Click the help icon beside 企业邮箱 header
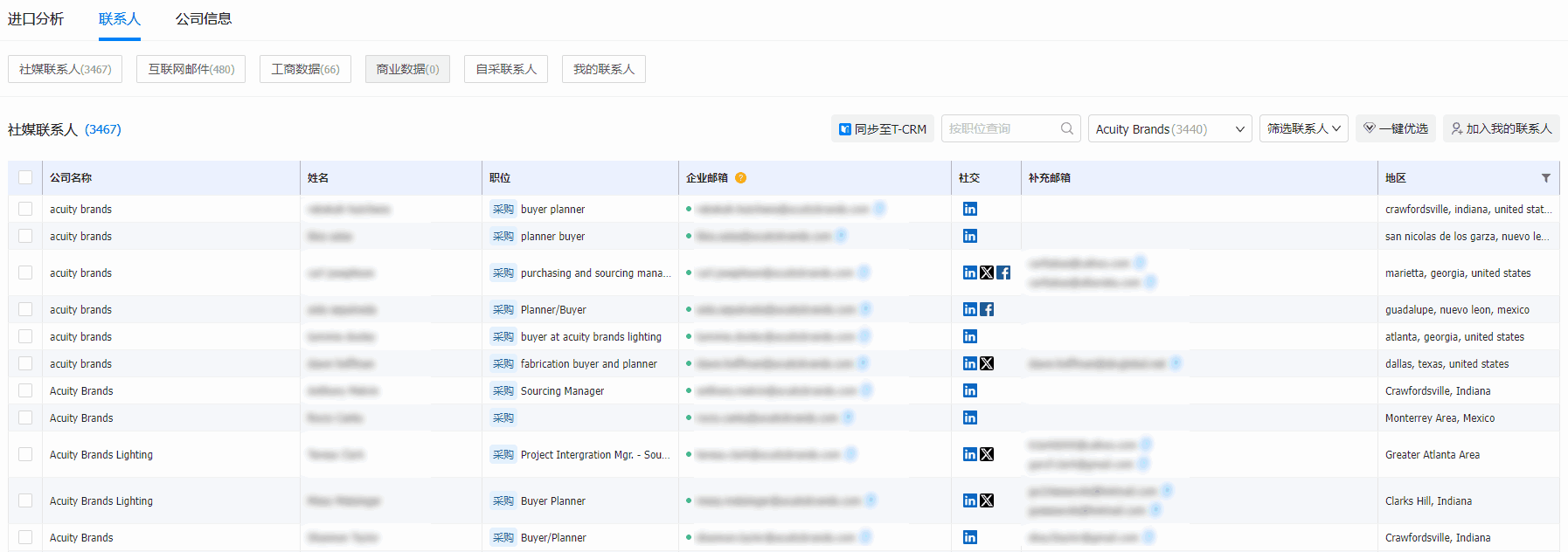This screenshot has height=552, width=1568. coord(740,178)
